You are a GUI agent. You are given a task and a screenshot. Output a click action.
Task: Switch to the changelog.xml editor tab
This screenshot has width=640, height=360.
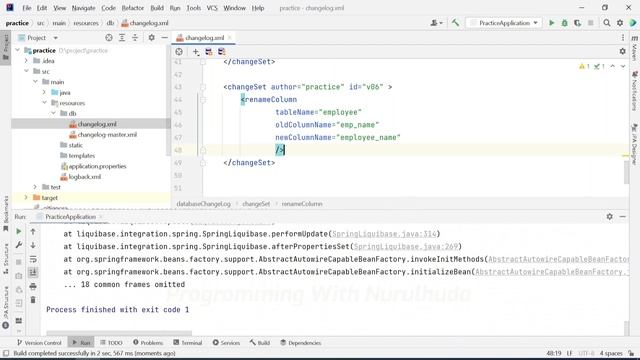[204, 38]
